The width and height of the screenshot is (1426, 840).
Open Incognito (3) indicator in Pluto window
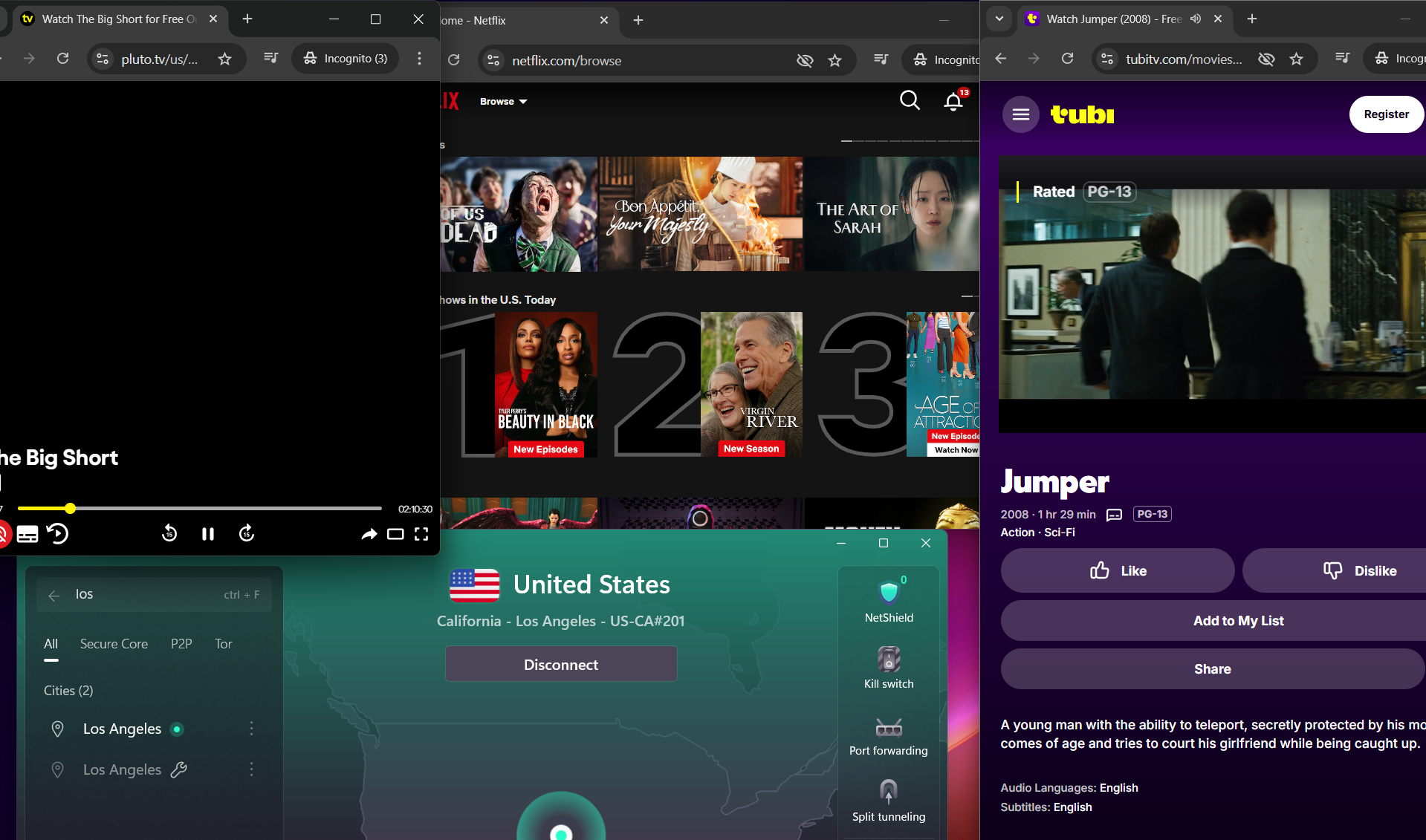(x=346, y=59)
